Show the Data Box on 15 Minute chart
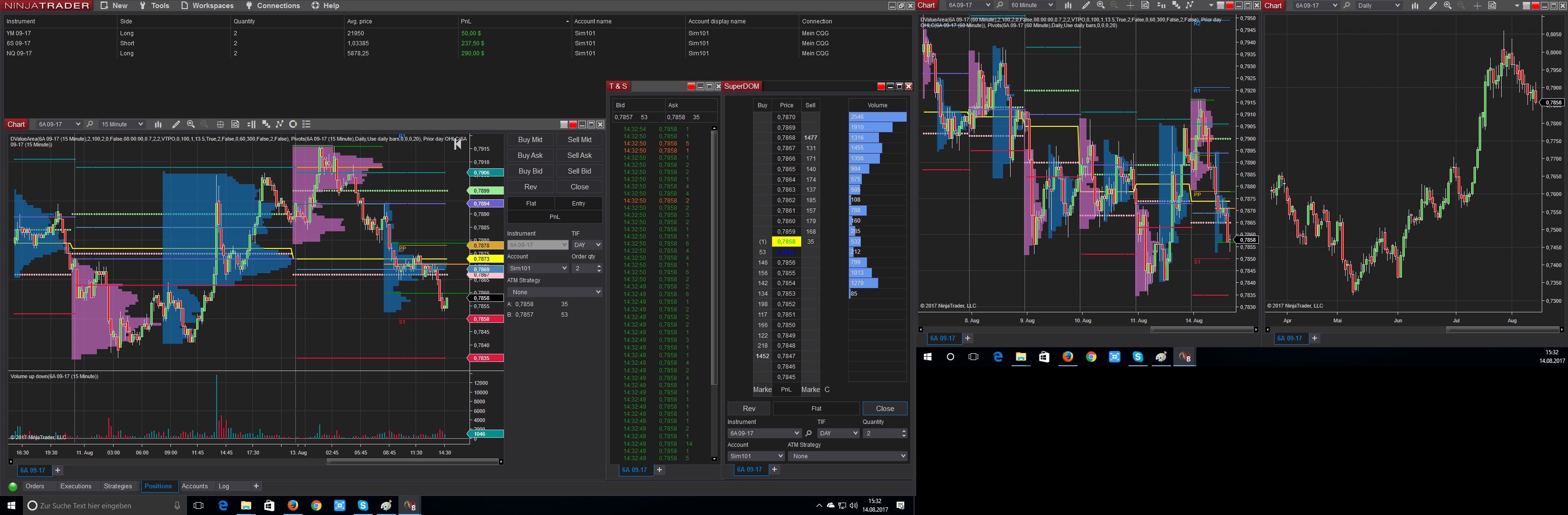 (235, 124)
